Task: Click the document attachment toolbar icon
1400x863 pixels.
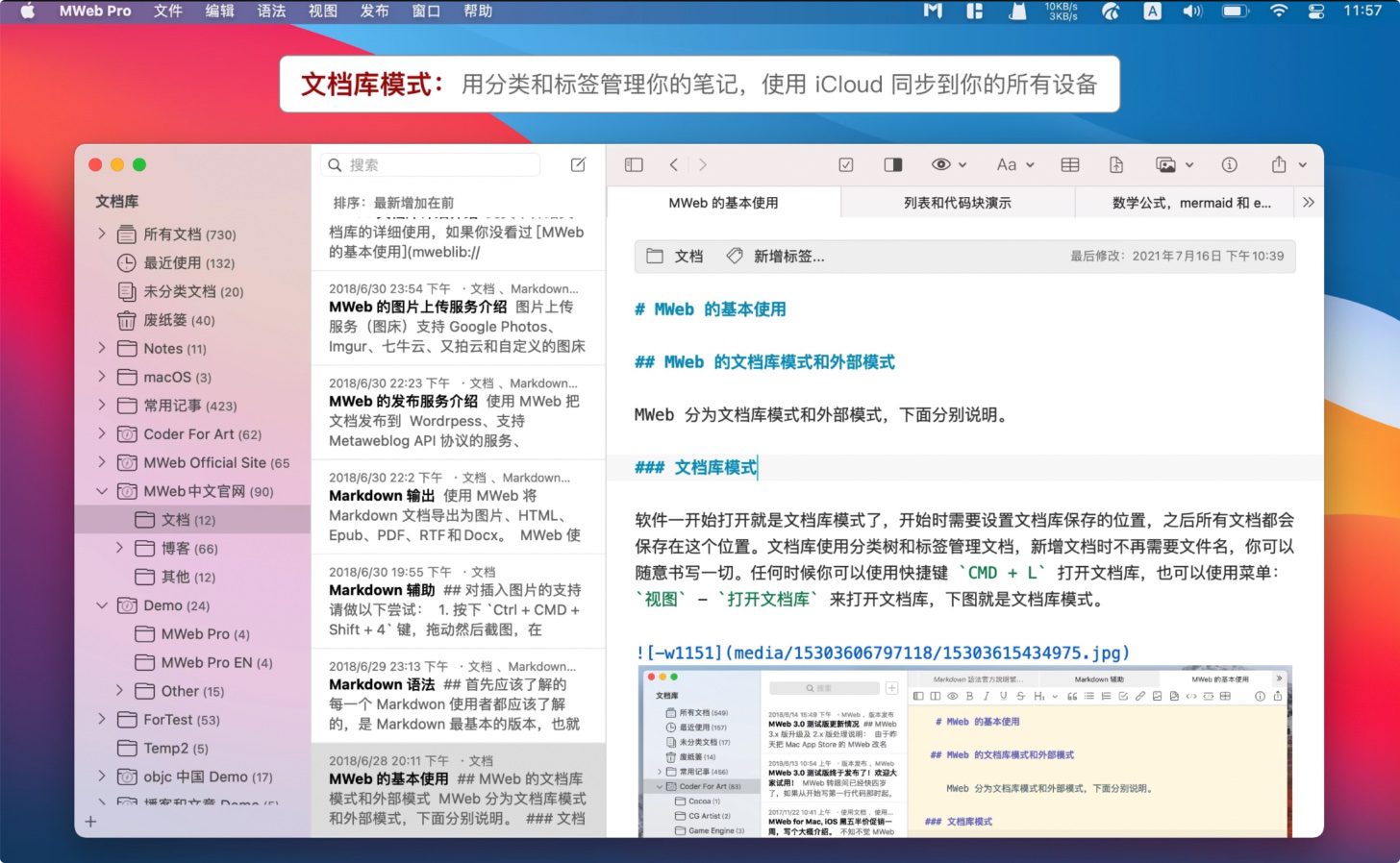Action: [x=1116, y=165]
